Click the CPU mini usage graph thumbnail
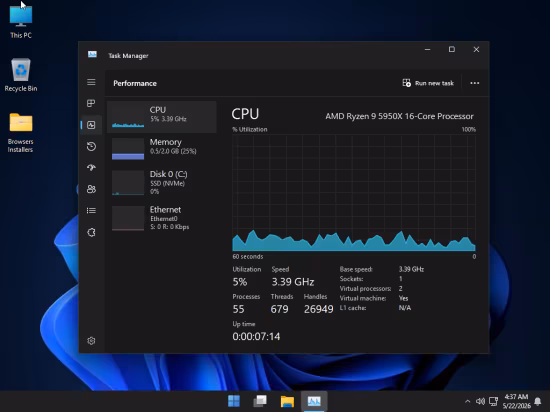The width and height of the screenshot is (550, 412). click(x=128, y=117)
